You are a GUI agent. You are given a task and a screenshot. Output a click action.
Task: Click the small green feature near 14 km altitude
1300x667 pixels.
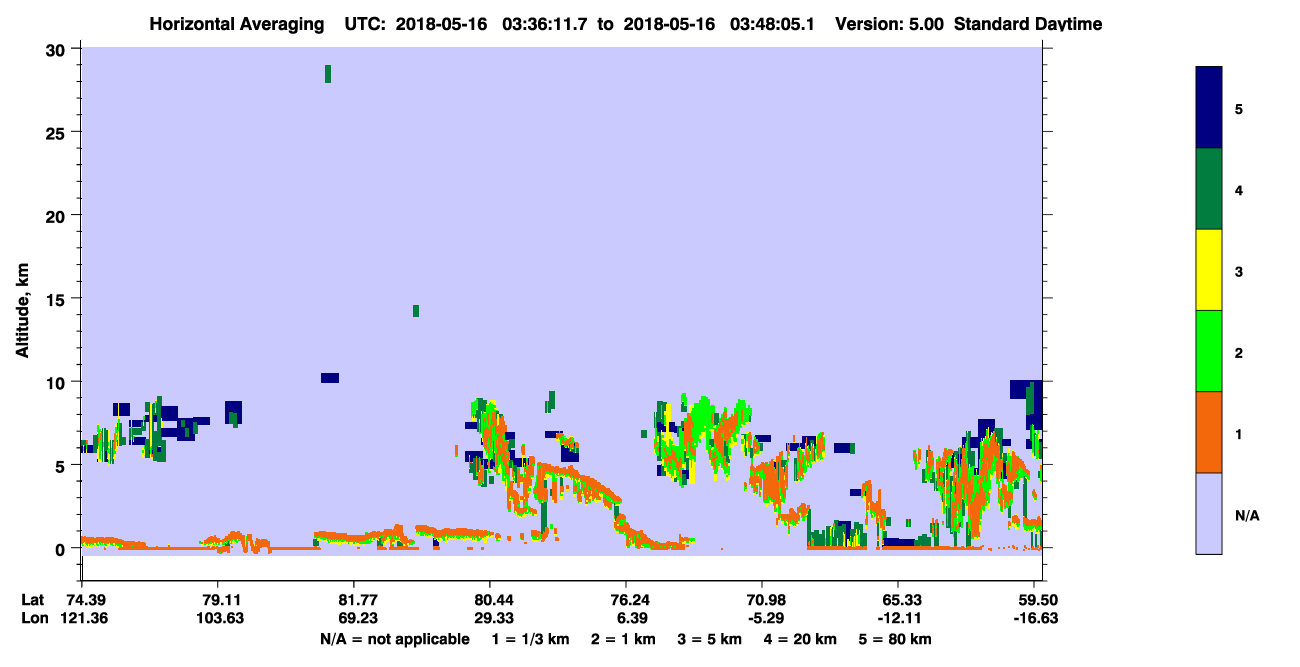click(x=416, y=311)
